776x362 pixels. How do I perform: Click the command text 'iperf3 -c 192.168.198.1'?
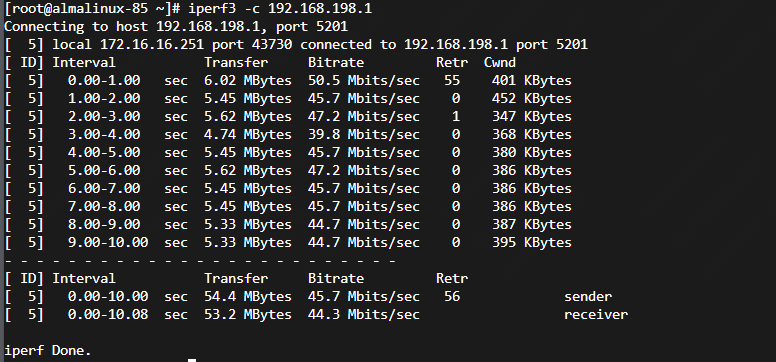(x=279, y=9)
